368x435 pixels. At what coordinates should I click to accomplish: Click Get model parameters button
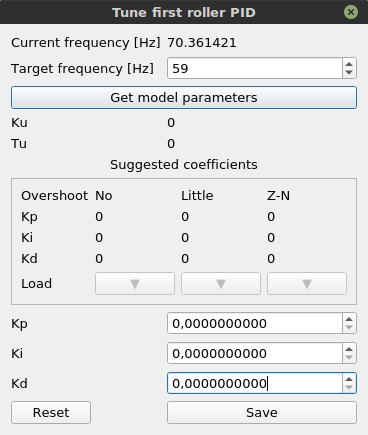click(184, 98)
